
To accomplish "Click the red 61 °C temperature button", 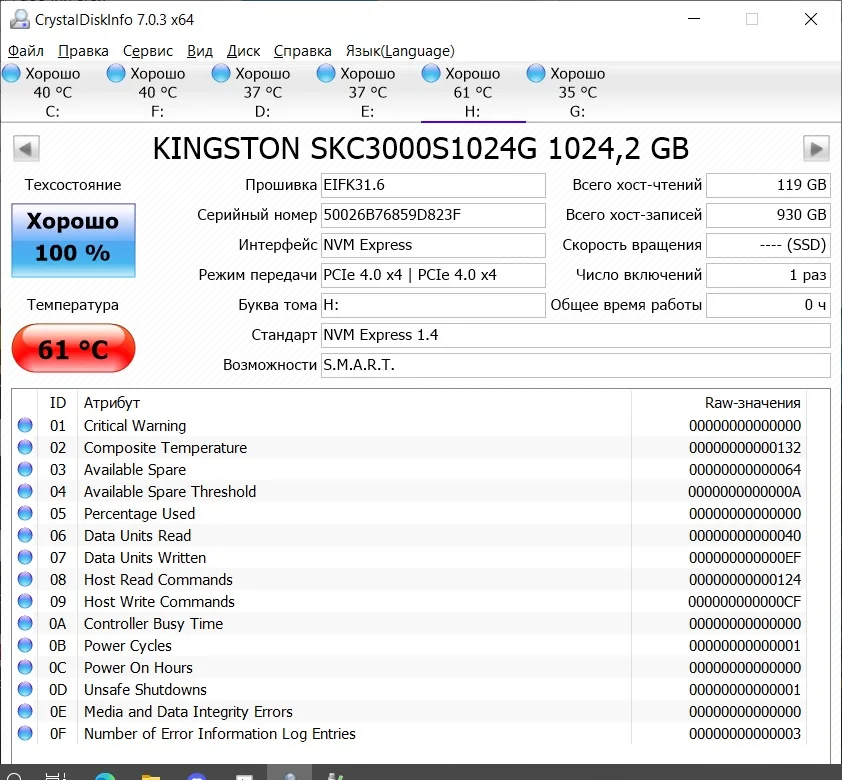I will [74, 348].
